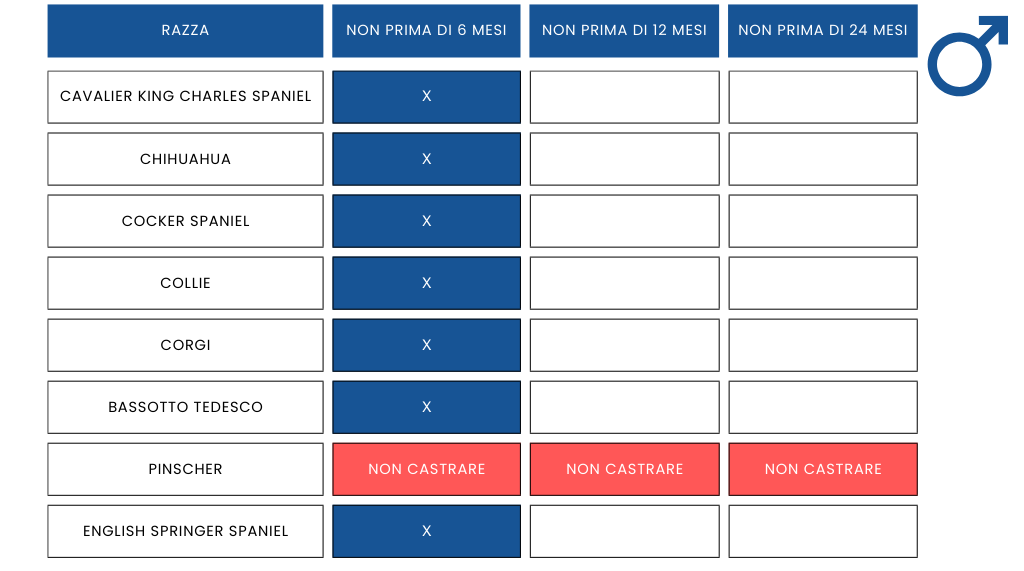Image resolution: width=1024 pixels, height=571 pixels.
Task: Click the Bassotto Tedesco cell
Action: (185, 407)
